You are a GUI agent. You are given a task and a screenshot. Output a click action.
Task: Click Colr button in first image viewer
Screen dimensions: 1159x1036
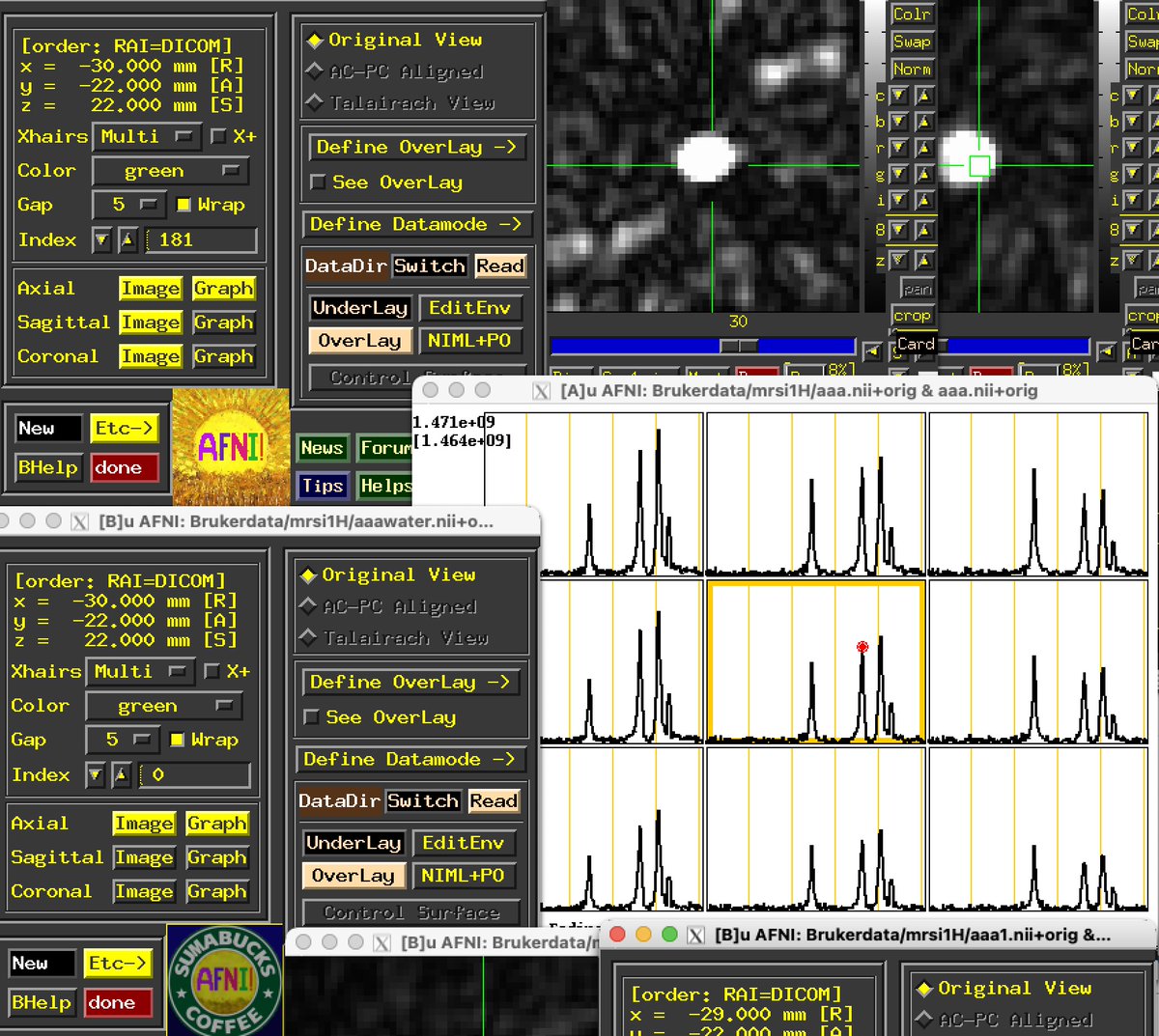coord(911,14)
